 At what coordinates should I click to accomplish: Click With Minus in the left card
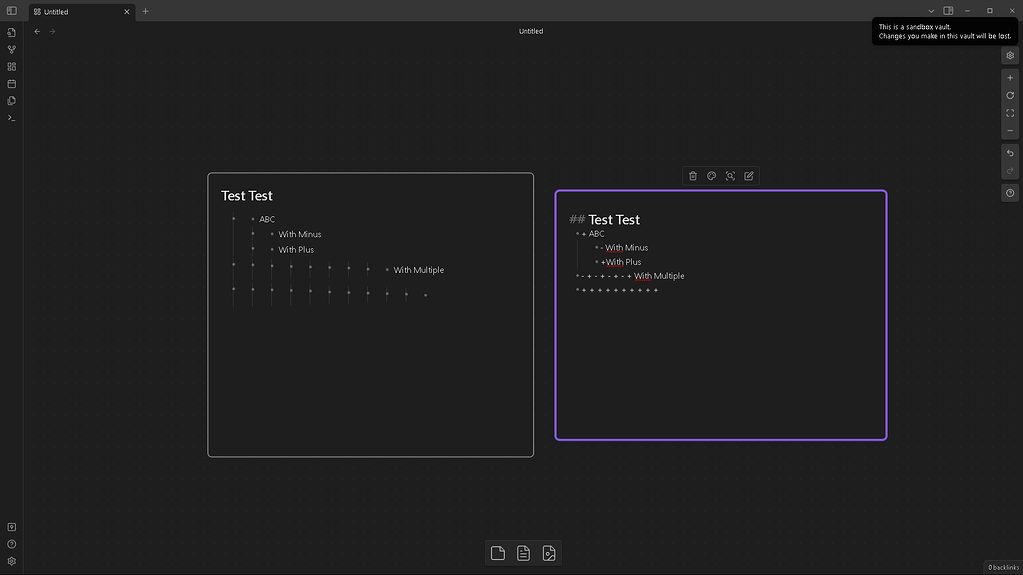click(x=299, y=234)
